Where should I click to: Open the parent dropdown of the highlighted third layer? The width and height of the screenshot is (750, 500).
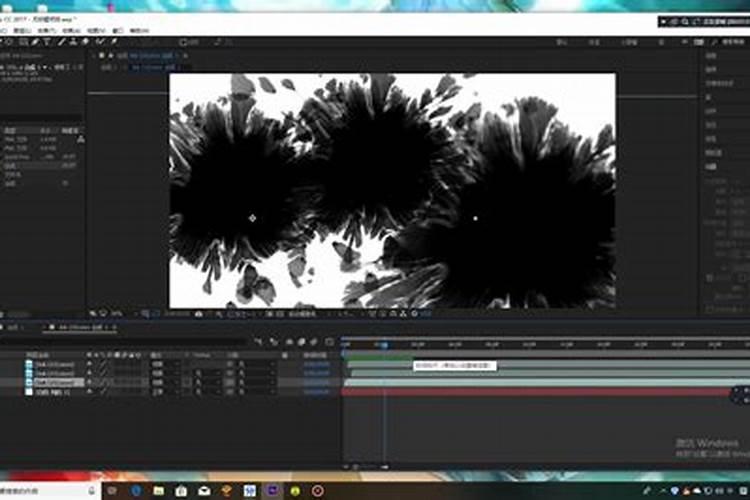coord(256,382)
